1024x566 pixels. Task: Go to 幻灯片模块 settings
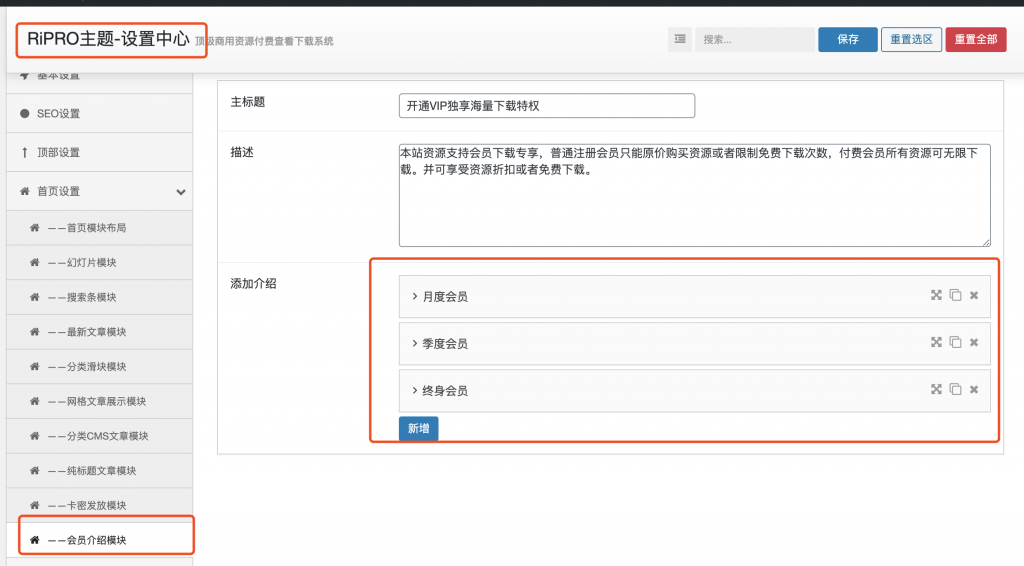[99, 262]
